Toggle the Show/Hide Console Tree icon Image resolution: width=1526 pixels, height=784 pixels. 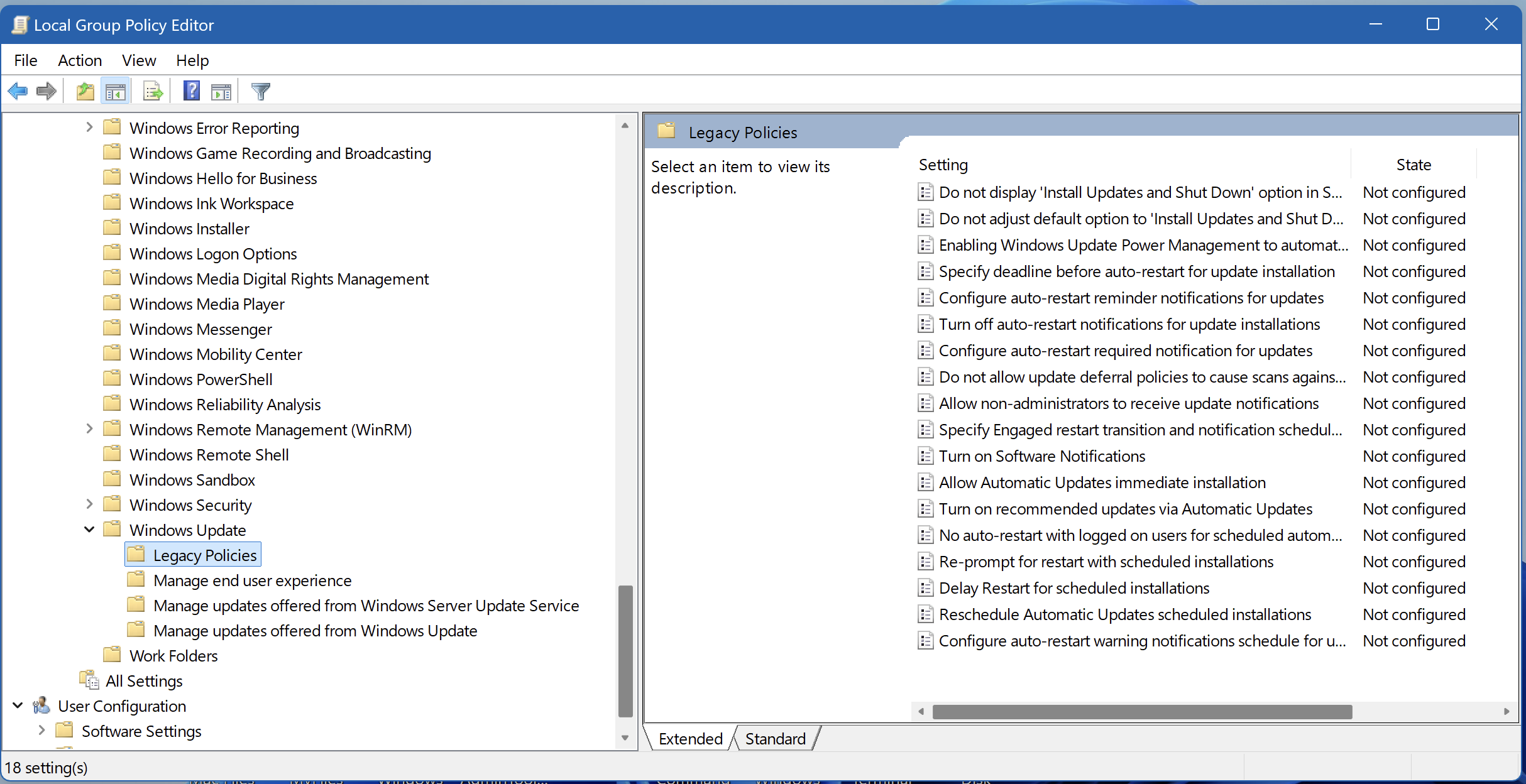pos(115,92)
